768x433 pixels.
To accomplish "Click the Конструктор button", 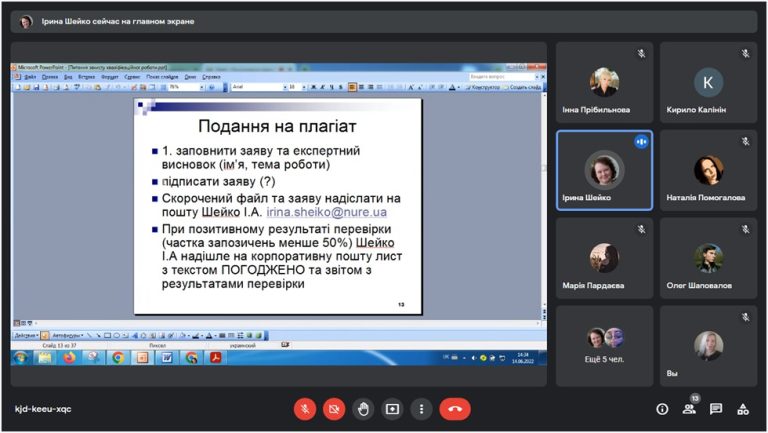I will point(482,87).
